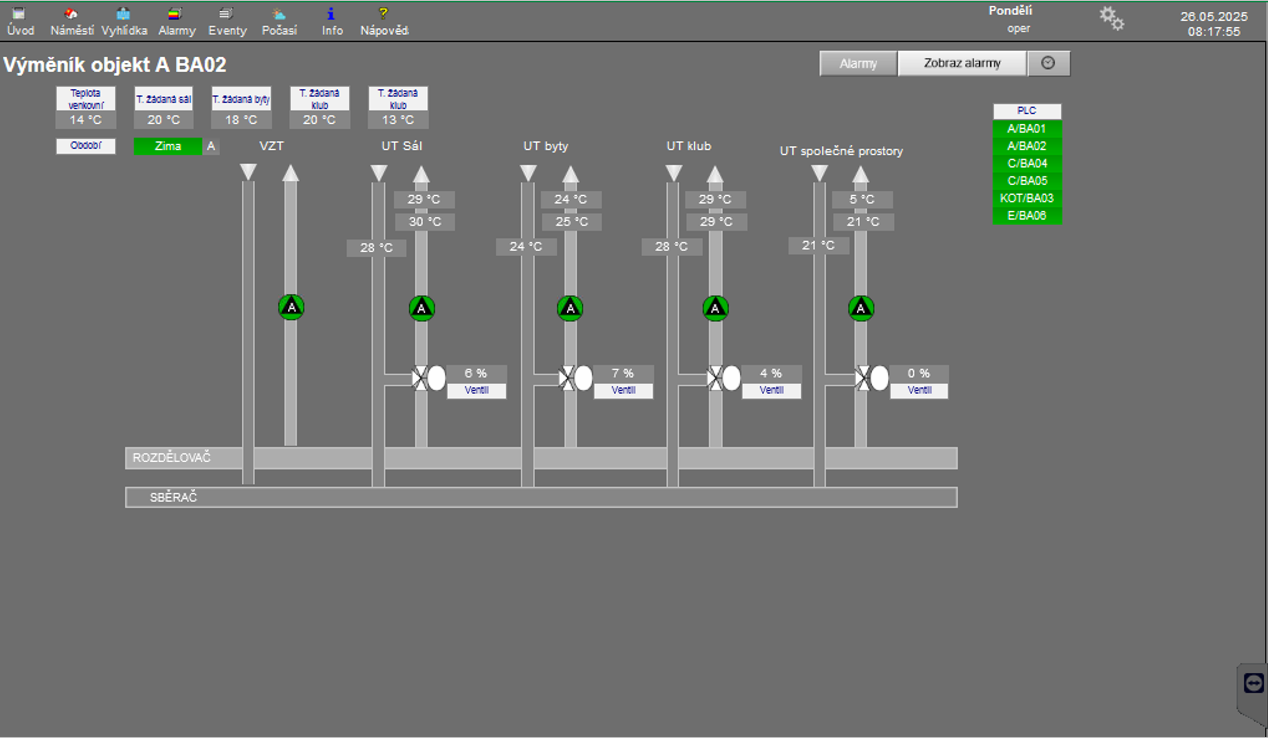1268x738 pixels.
Task: Open the Vyhlídka view icon
Action: [123, 15]
